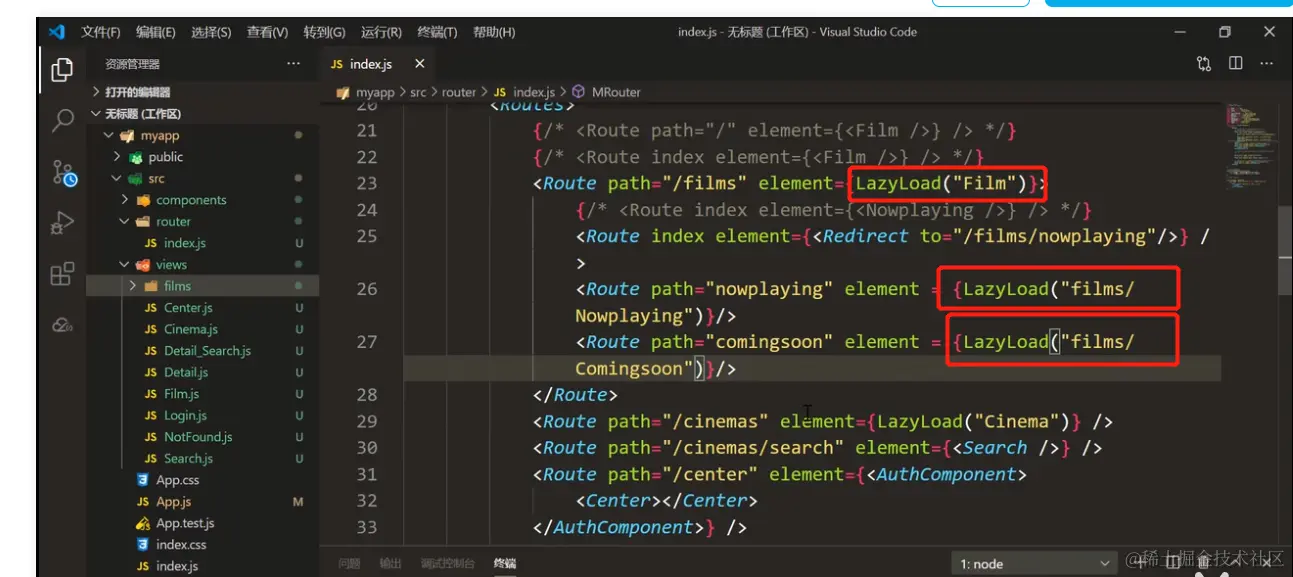Expand the 打开的编辑器 section
The image size is (1293, 577).
pyautogui.click(x=96, y=92)
